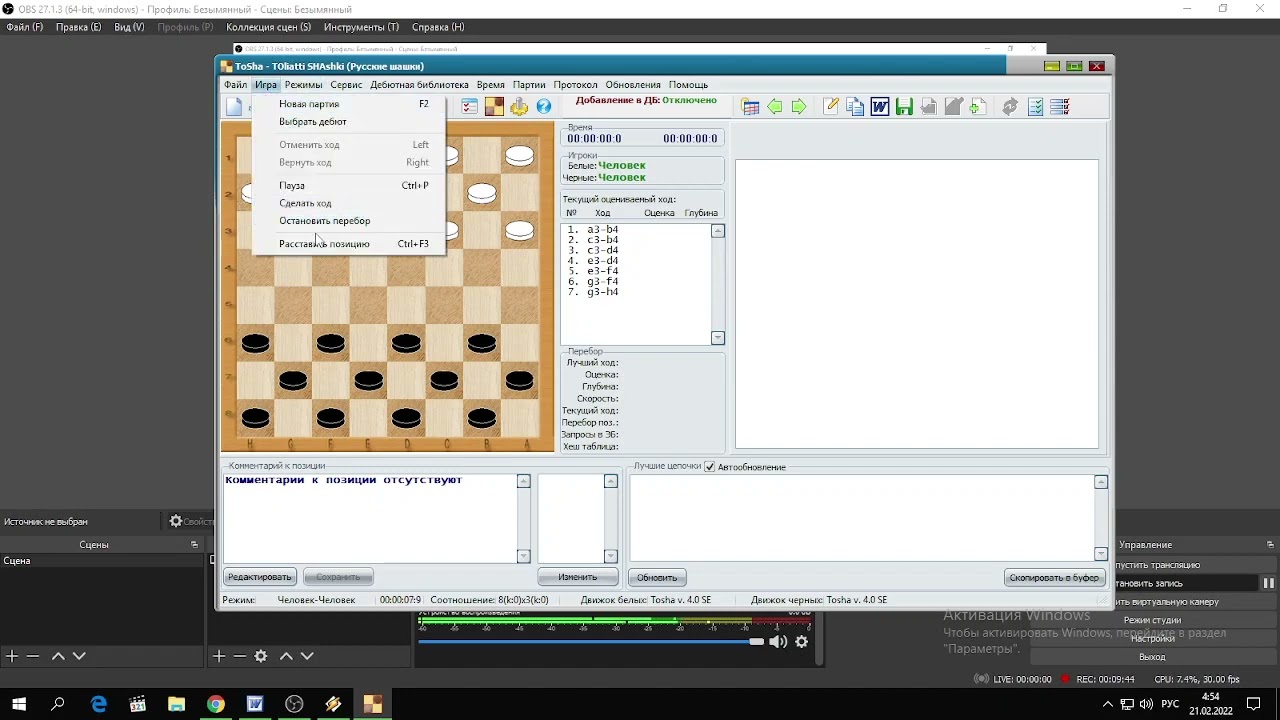Add a source with the OBS sources plus icon
1280x720 pixels.
coord(219,656)
